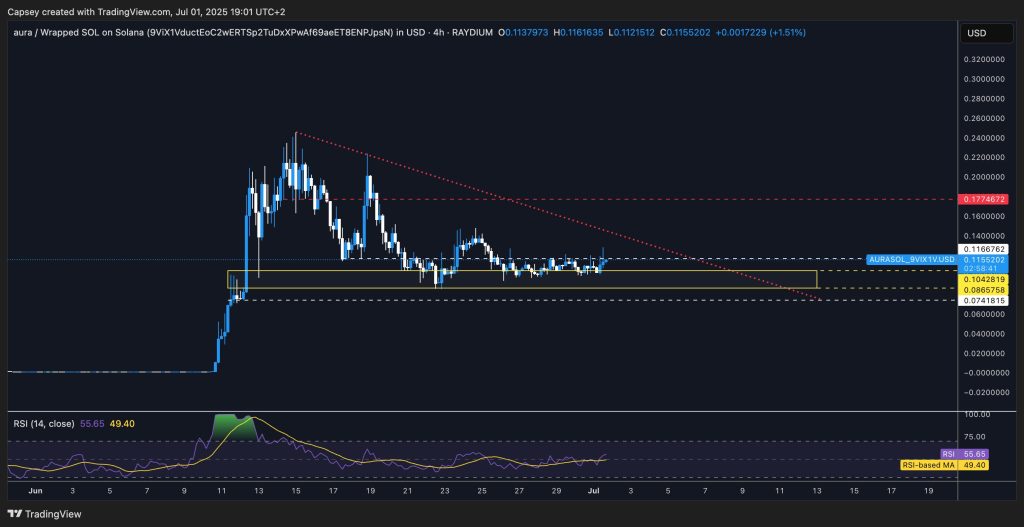Screen dimensions: 1024x527
Task: Click the Jun label on the time axis
Action: click(35, 490)
